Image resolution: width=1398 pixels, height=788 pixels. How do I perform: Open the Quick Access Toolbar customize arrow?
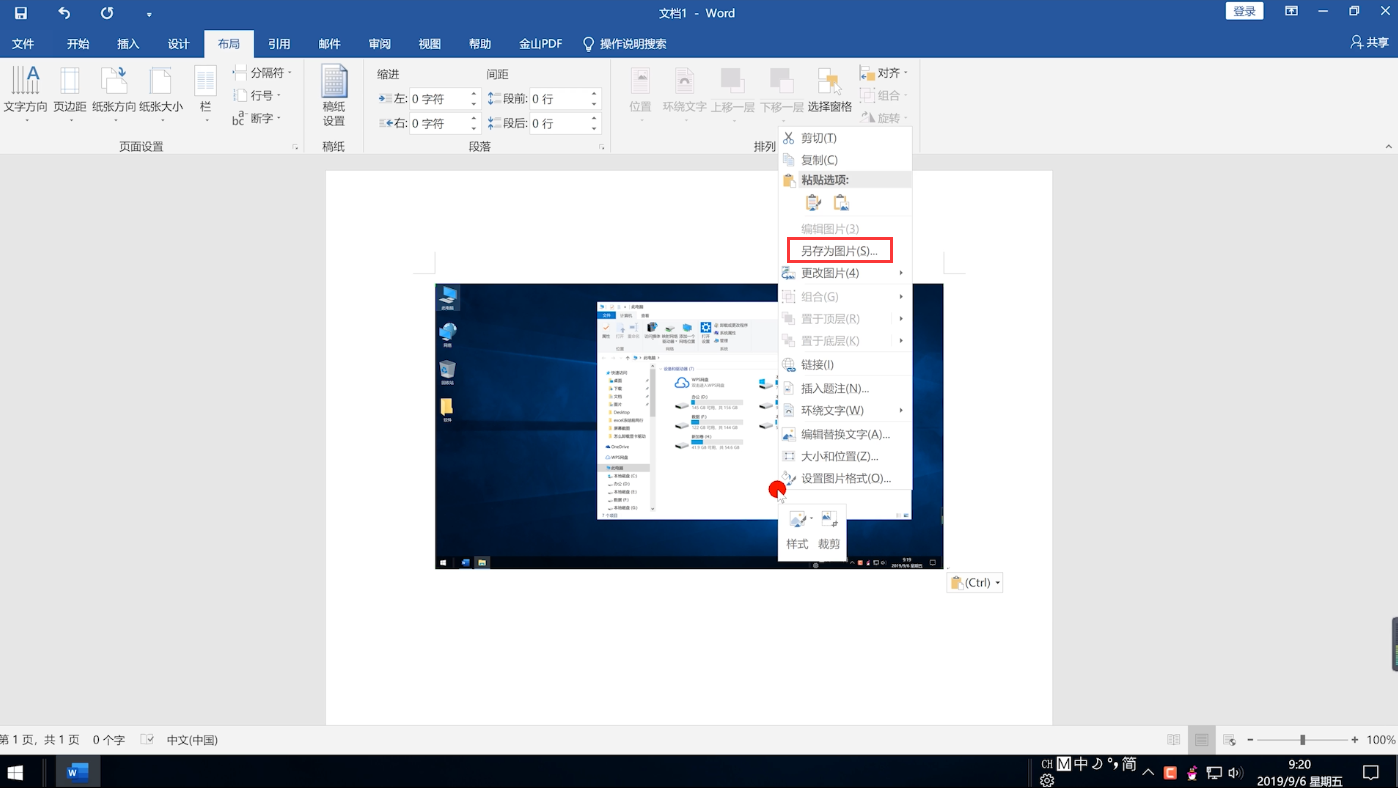(149, 14)
